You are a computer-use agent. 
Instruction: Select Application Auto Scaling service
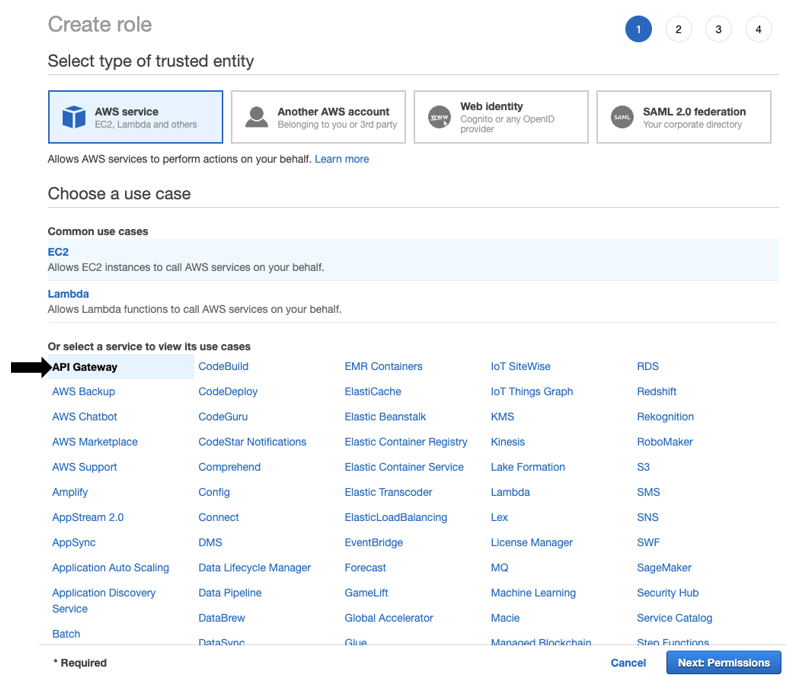tap(111, 568)
